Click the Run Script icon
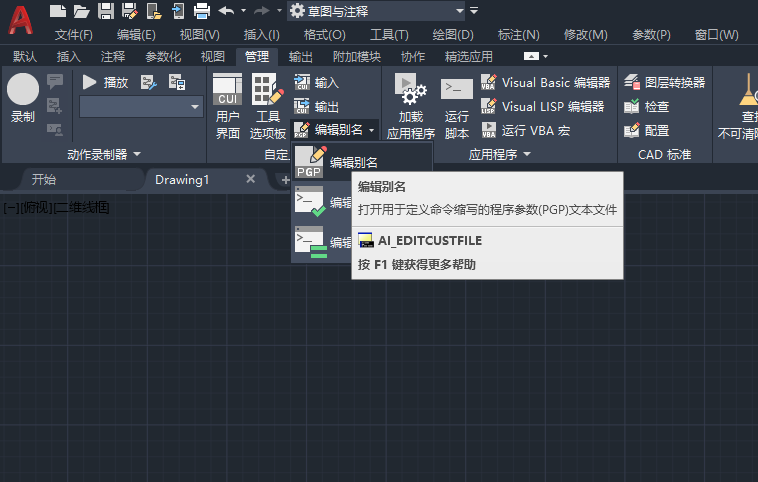Image resolution: width=758 pixels, height=482 pixels. click(x=456, y=89)
